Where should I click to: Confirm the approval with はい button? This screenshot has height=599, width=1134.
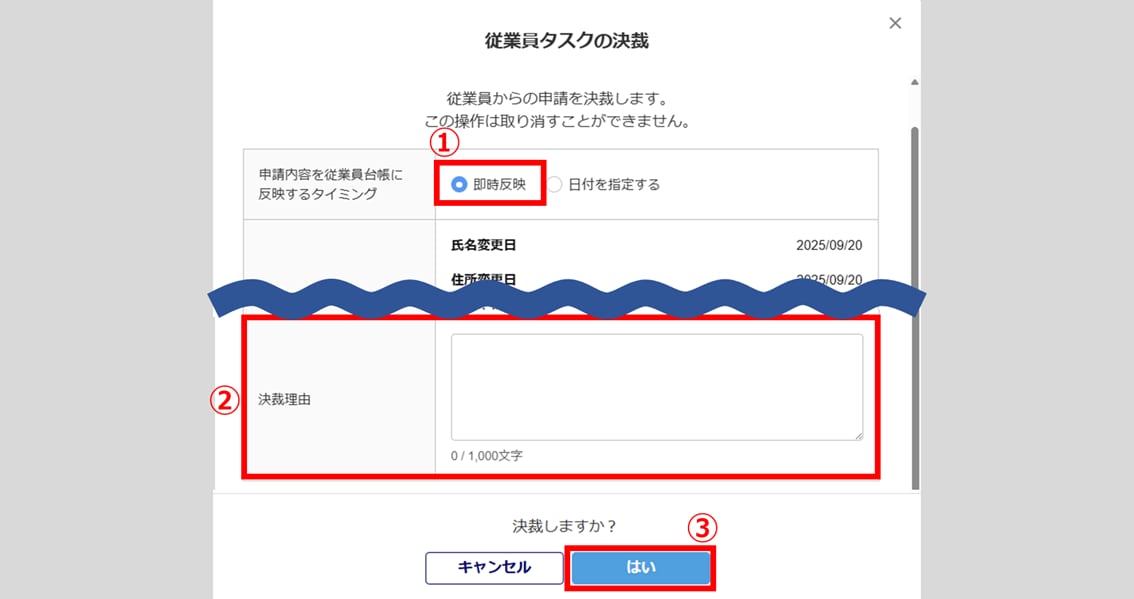click(x=641, y=567)
